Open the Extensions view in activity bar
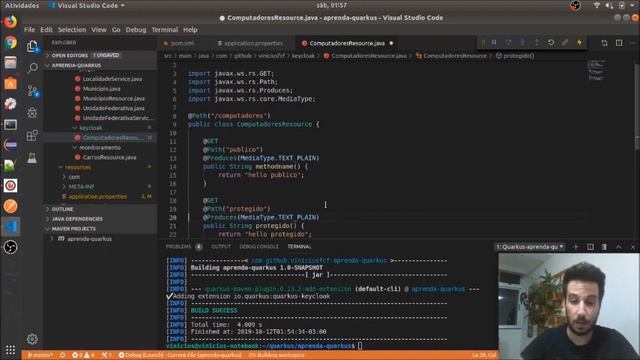The image size is (640, 360). point(32,135)
